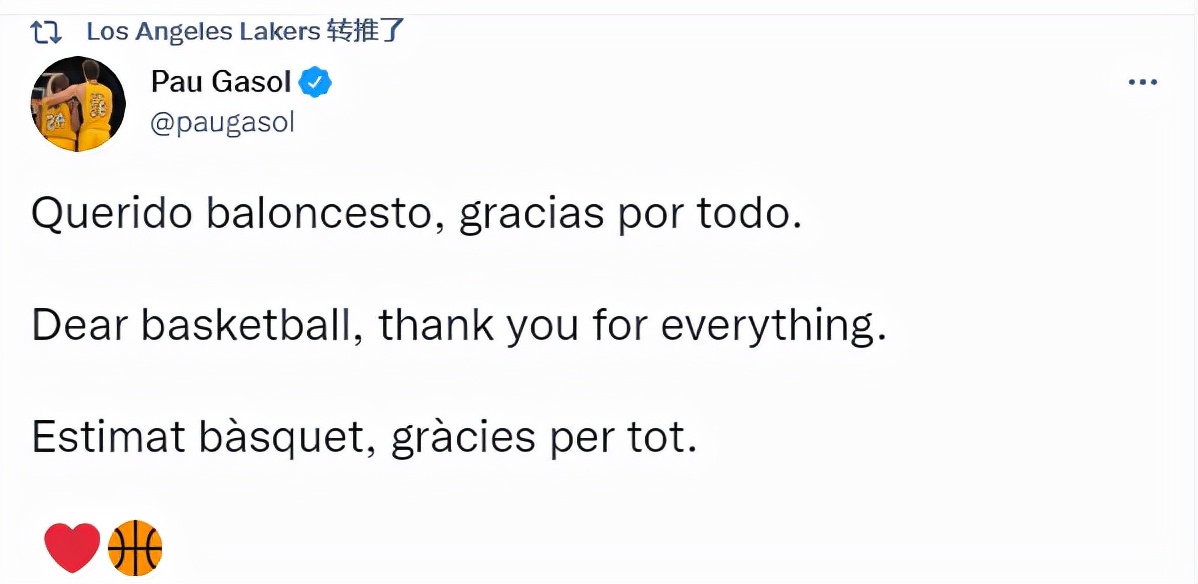Open the @paugasol handle
1198x584 pixels.
222,122
